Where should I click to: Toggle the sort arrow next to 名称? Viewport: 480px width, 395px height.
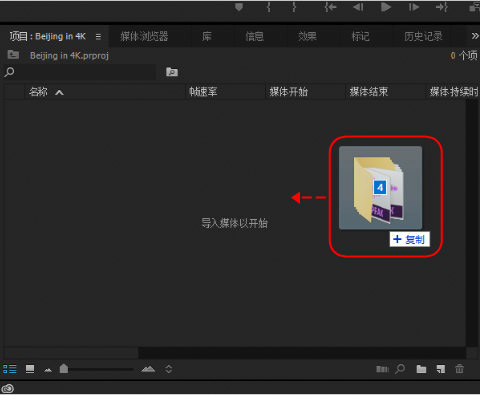[x=59, y=93]
